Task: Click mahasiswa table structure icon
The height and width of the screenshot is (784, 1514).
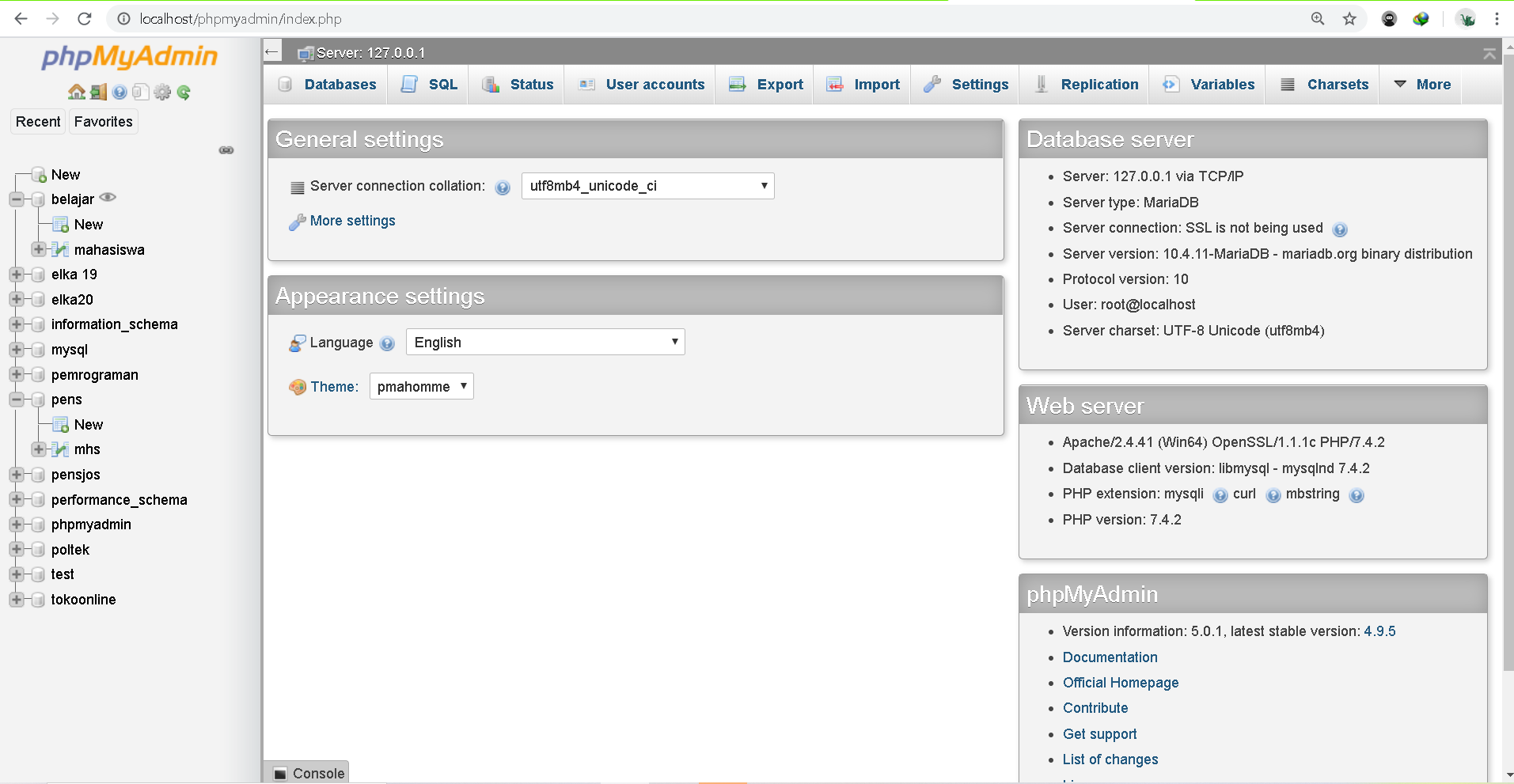Action: coord(60,249)
